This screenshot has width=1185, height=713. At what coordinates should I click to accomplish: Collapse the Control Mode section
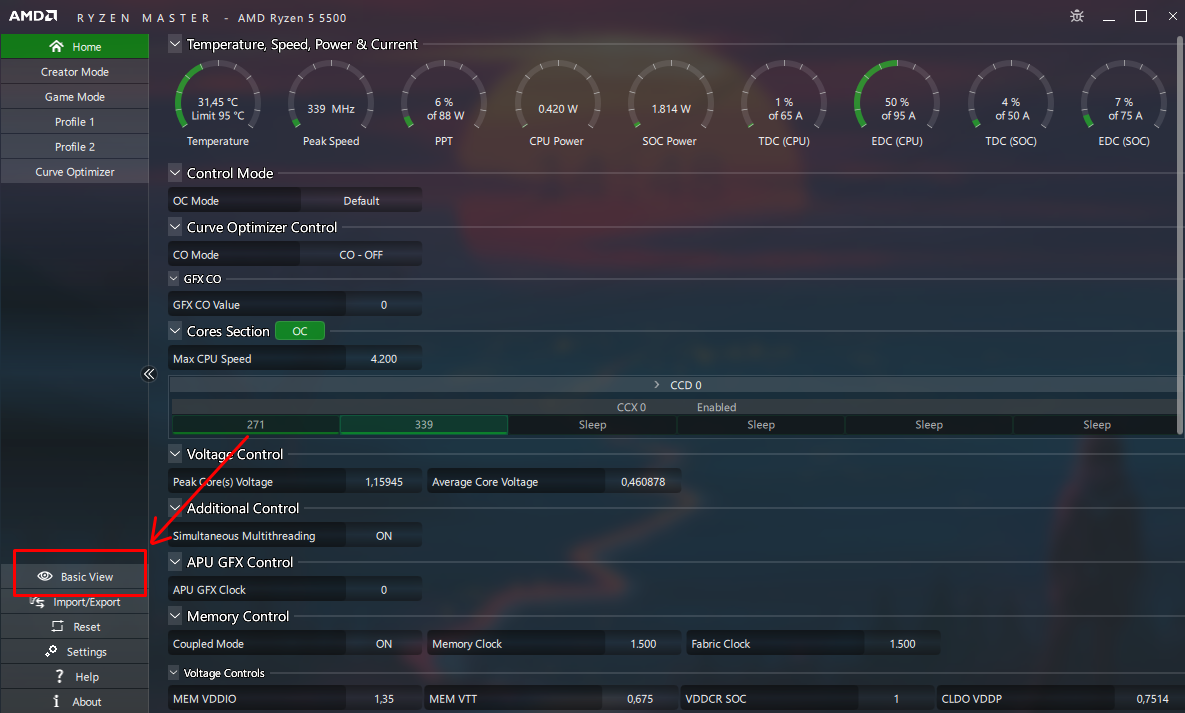[x=175, y=172]
